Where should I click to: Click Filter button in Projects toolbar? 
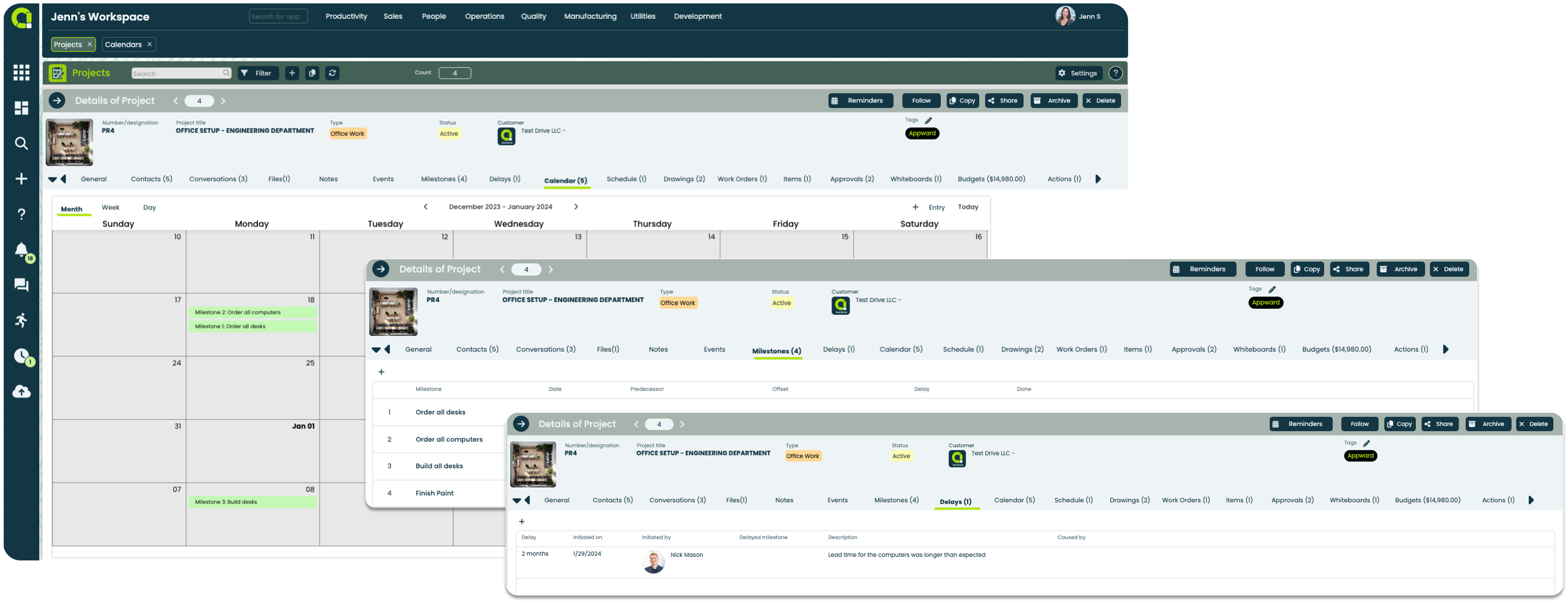(258, 73)
